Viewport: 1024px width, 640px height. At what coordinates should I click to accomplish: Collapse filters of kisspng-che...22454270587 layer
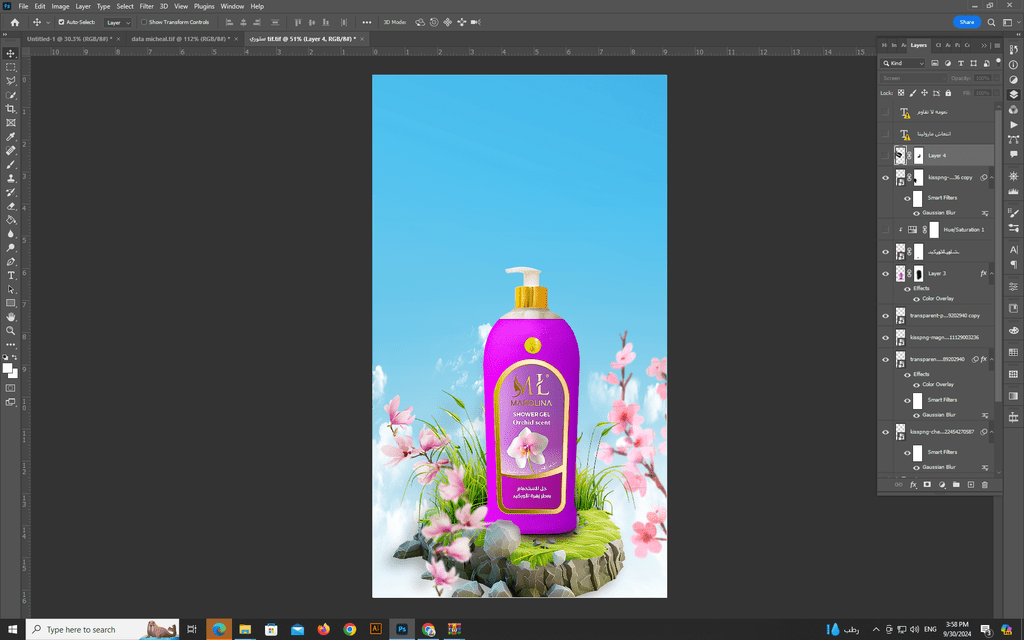(x=991, y=432)
